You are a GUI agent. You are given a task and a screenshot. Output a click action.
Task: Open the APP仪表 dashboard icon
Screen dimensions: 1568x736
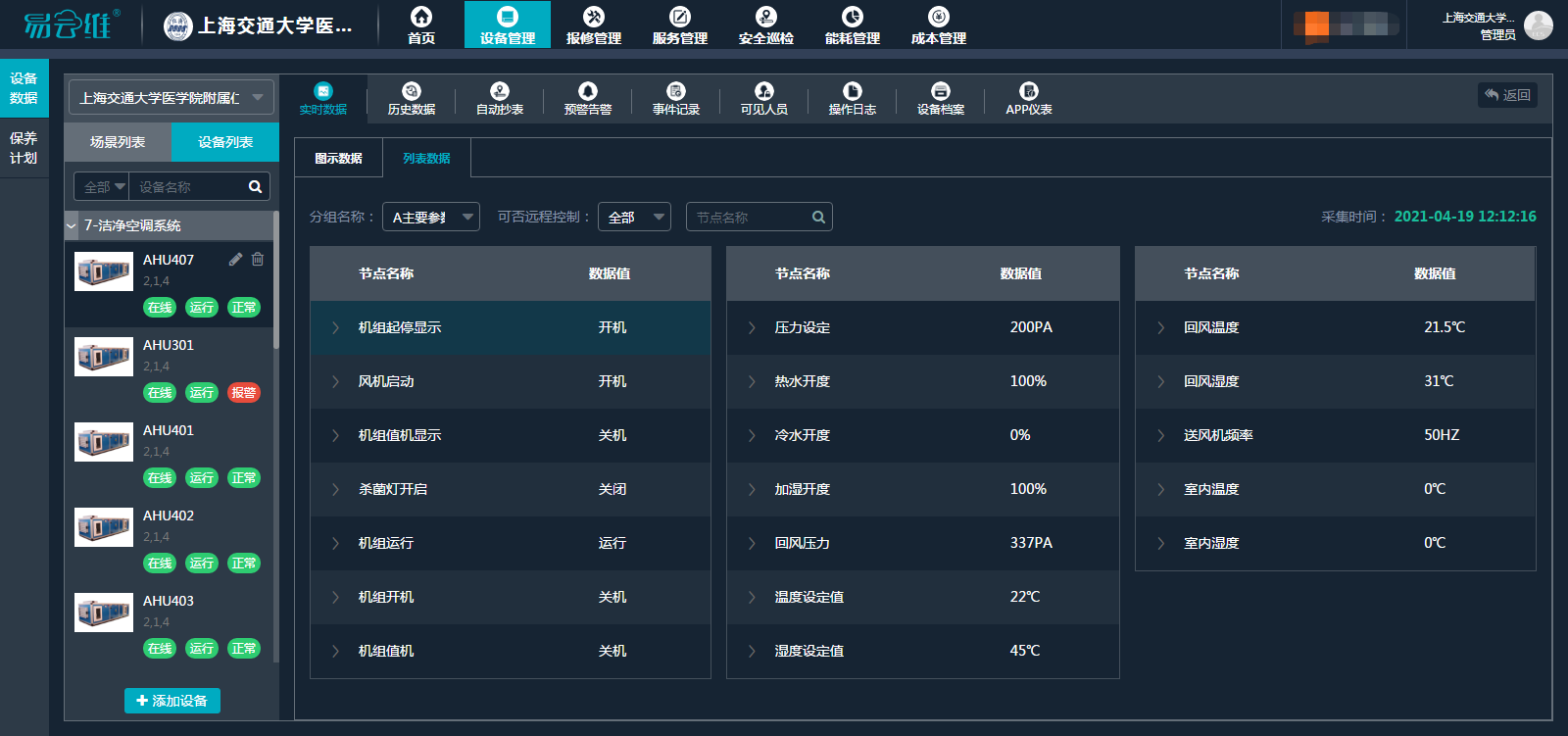tap(1028, 92)
